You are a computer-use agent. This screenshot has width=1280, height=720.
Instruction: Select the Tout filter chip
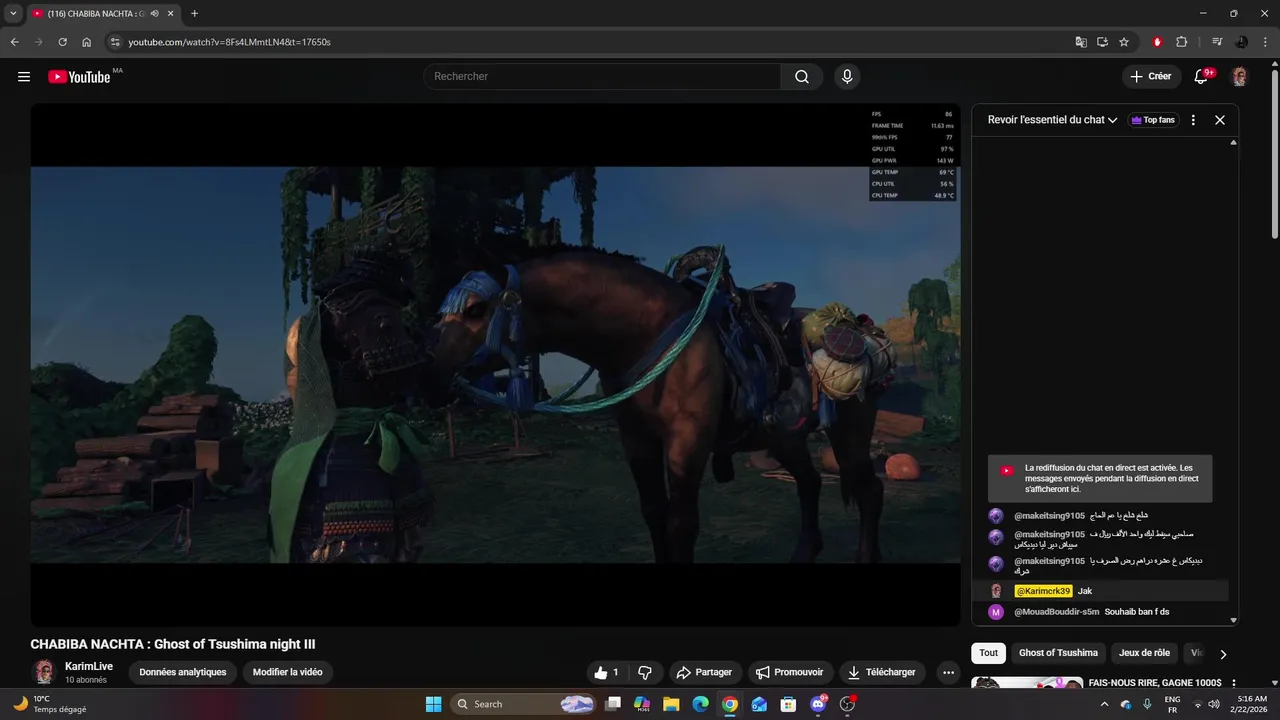(988, 653)
